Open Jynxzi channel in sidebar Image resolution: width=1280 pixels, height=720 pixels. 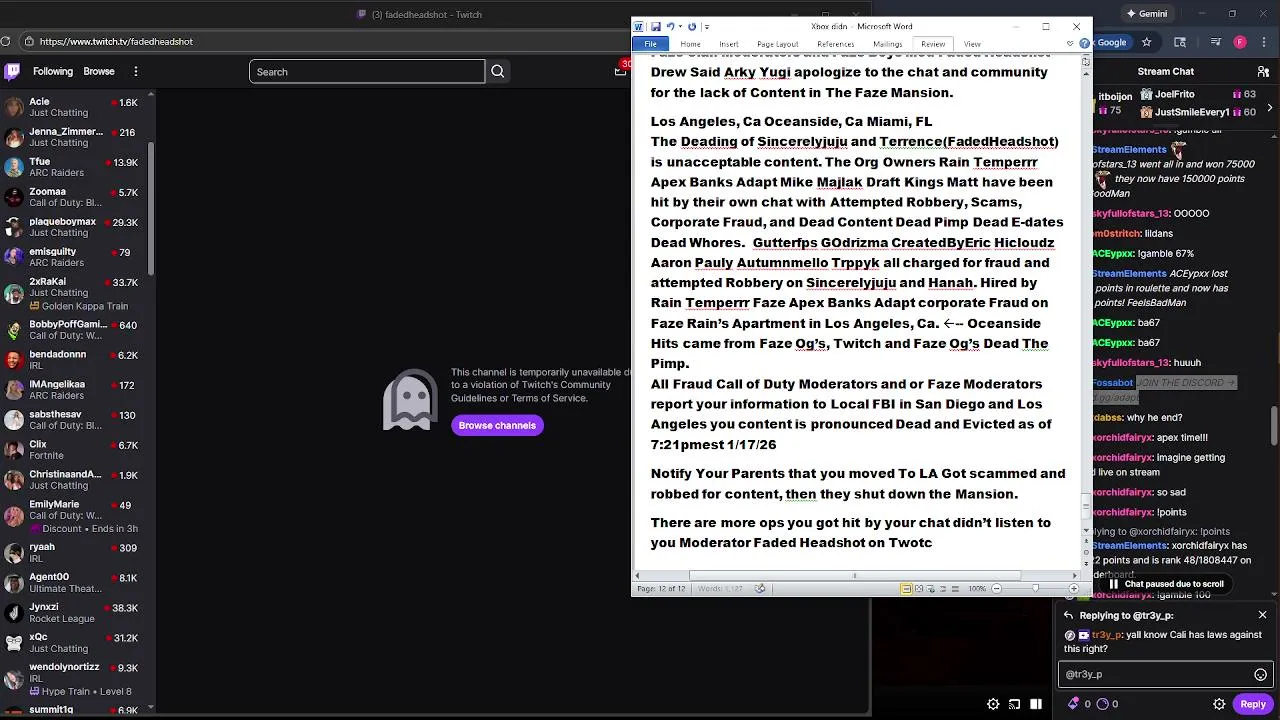coord(75,612)
